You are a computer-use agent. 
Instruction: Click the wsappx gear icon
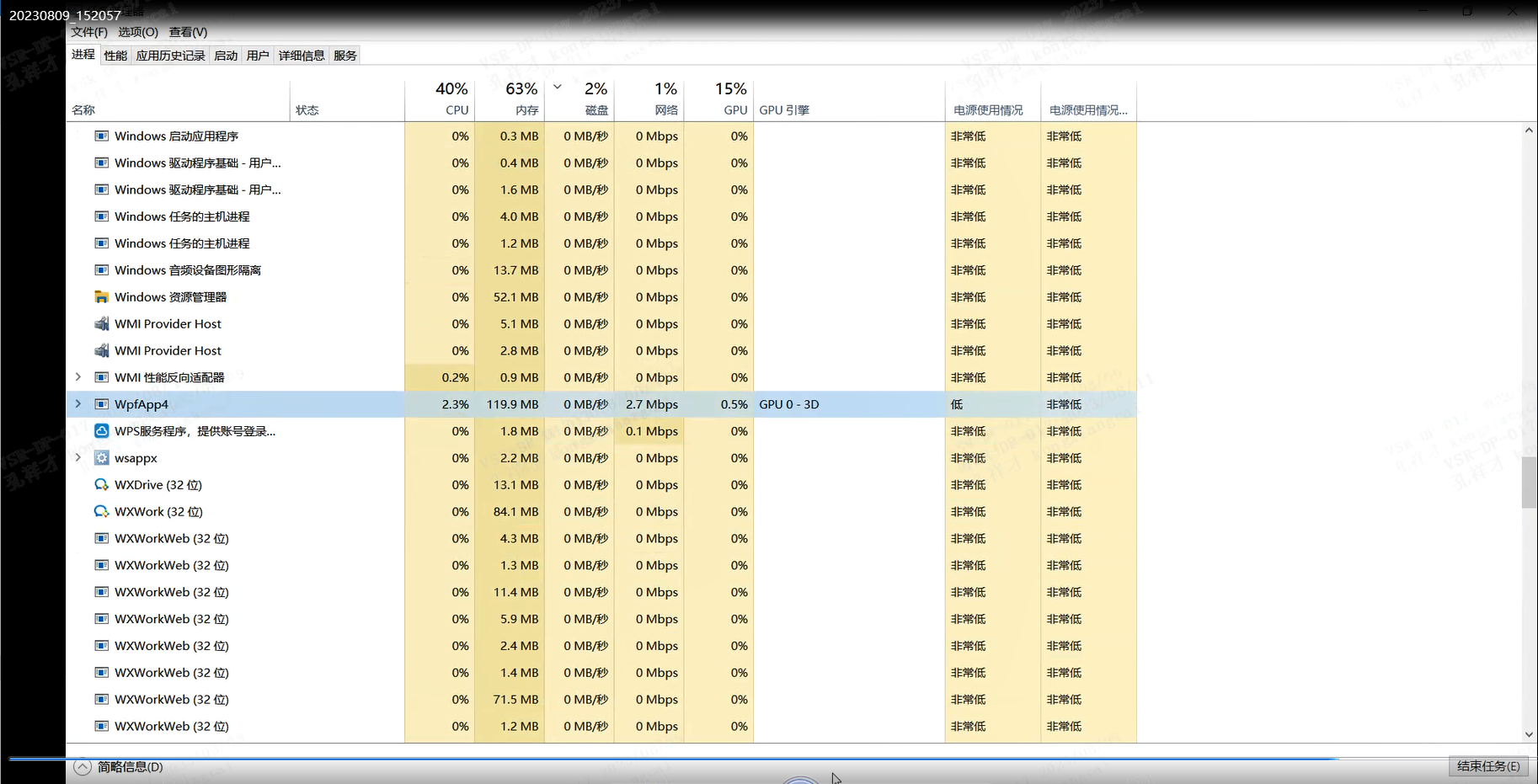pyautogui.click(x=101, y=458)
